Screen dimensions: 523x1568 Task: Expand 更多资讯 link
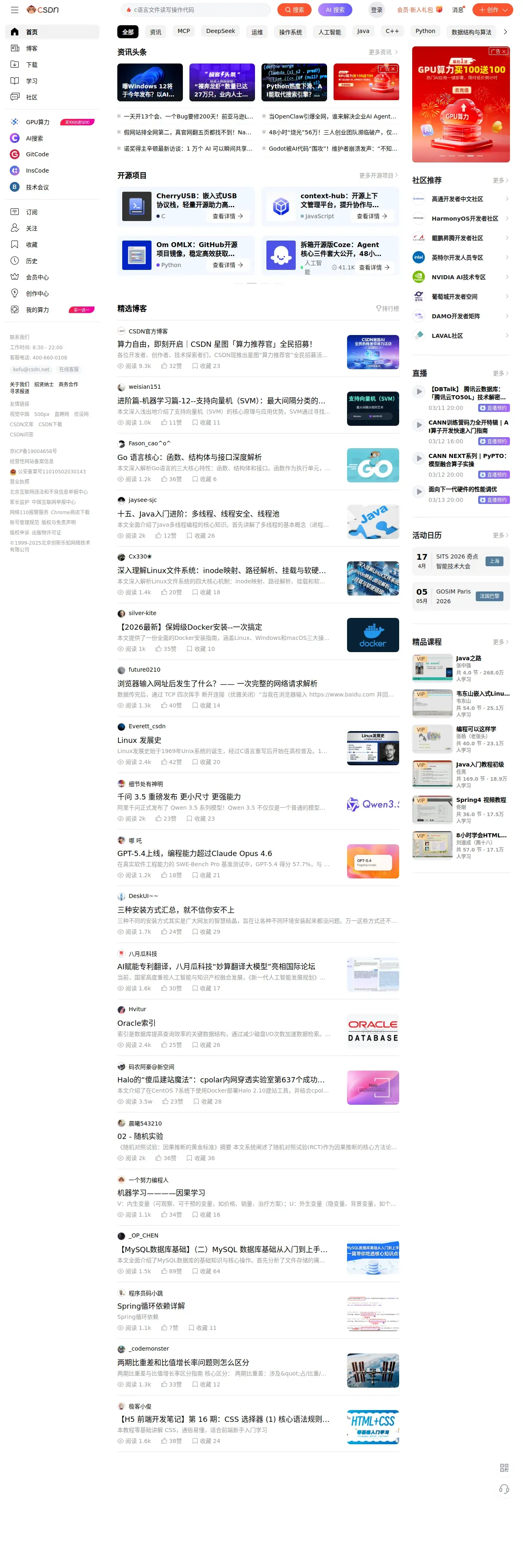pyautogui.click(x=383, y=53)
